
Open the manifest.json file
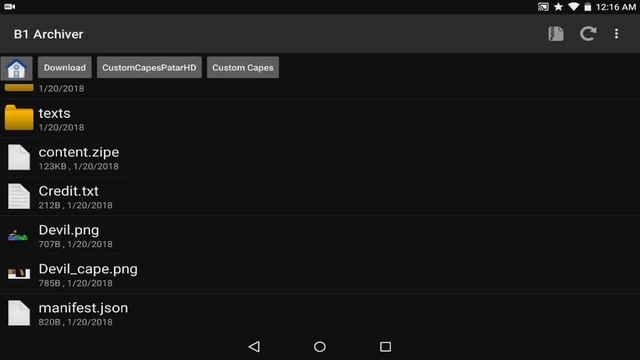(320, 313)
